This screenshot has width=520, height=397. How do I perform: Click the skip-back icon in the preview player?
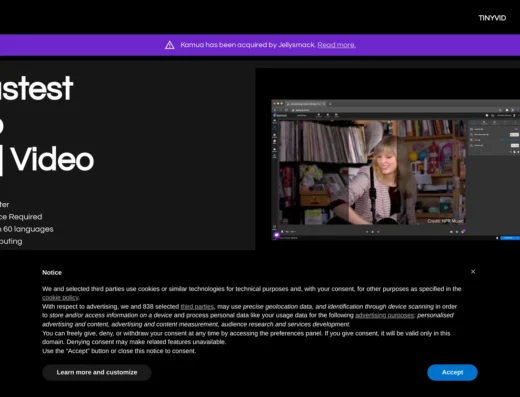[x=367, y=232]
